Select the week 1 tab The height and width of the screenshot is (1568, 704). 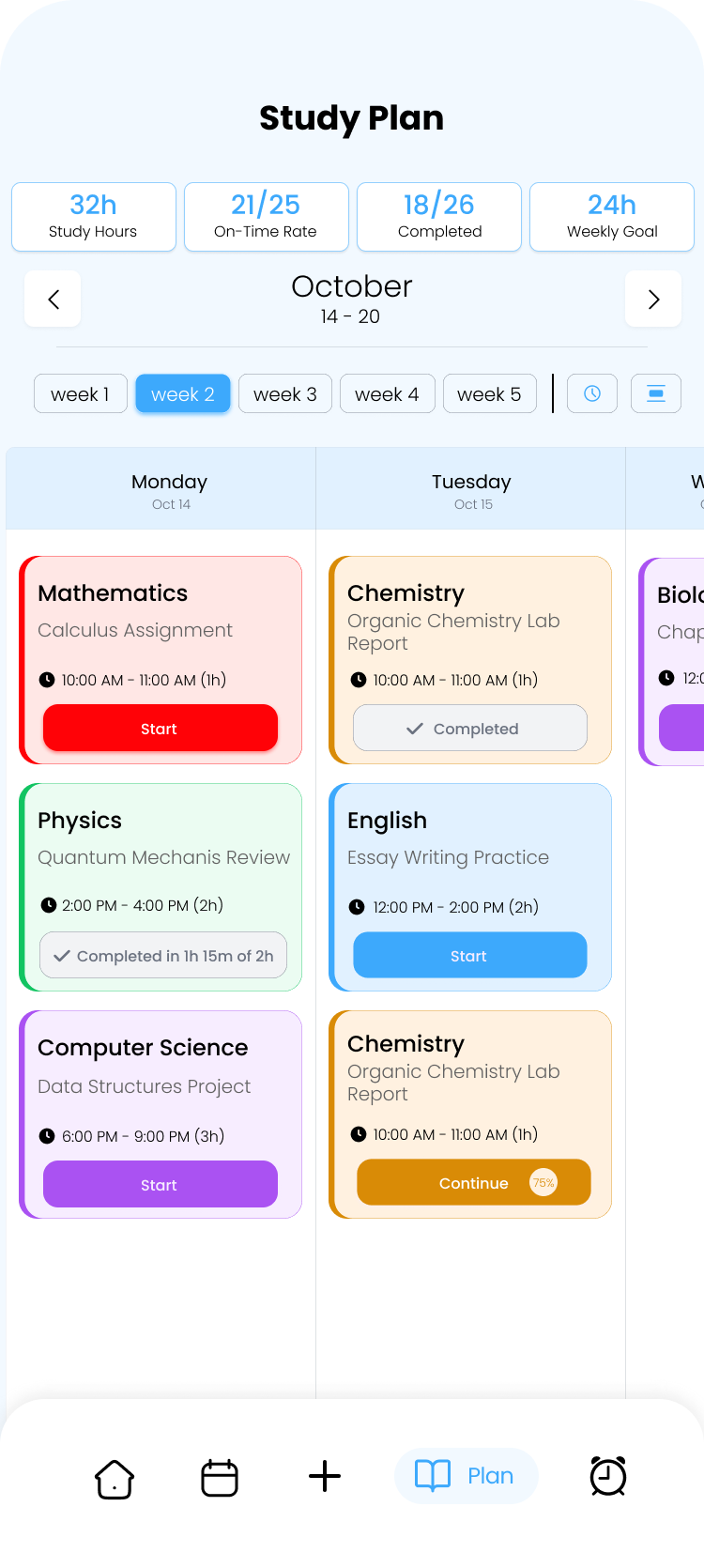pyautogui.click(x=80, y=393)
